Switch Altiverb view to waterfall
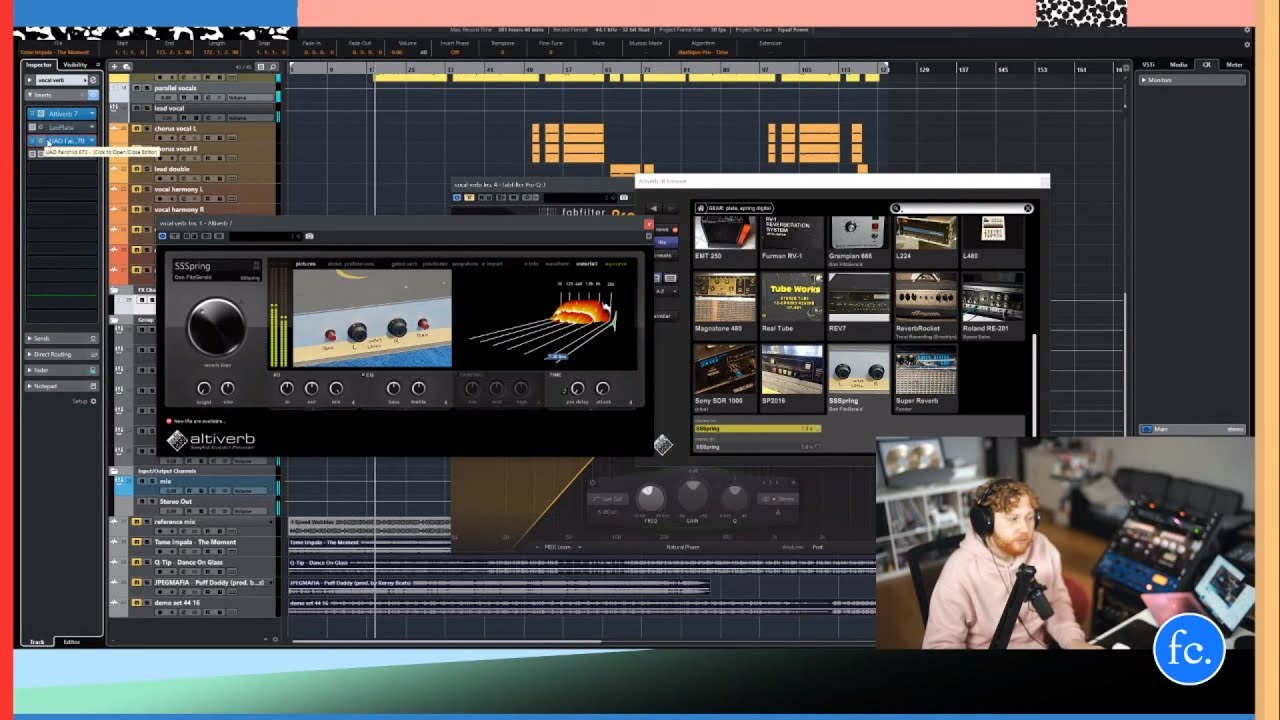This screenshot has height=720, width=1280. pos(587,264)
